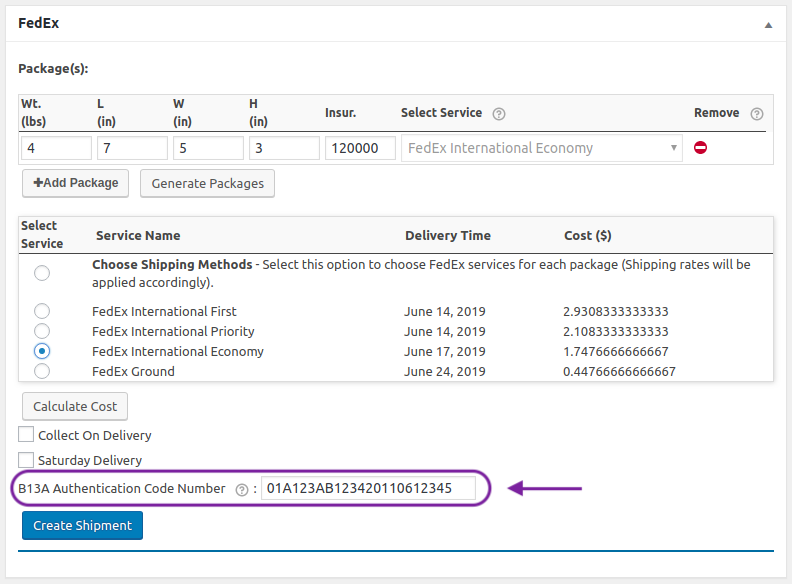The height and width of the screenshot is (584, 792).
Task: Click the FedEx International First service name
Action: (x=164, y=311)
